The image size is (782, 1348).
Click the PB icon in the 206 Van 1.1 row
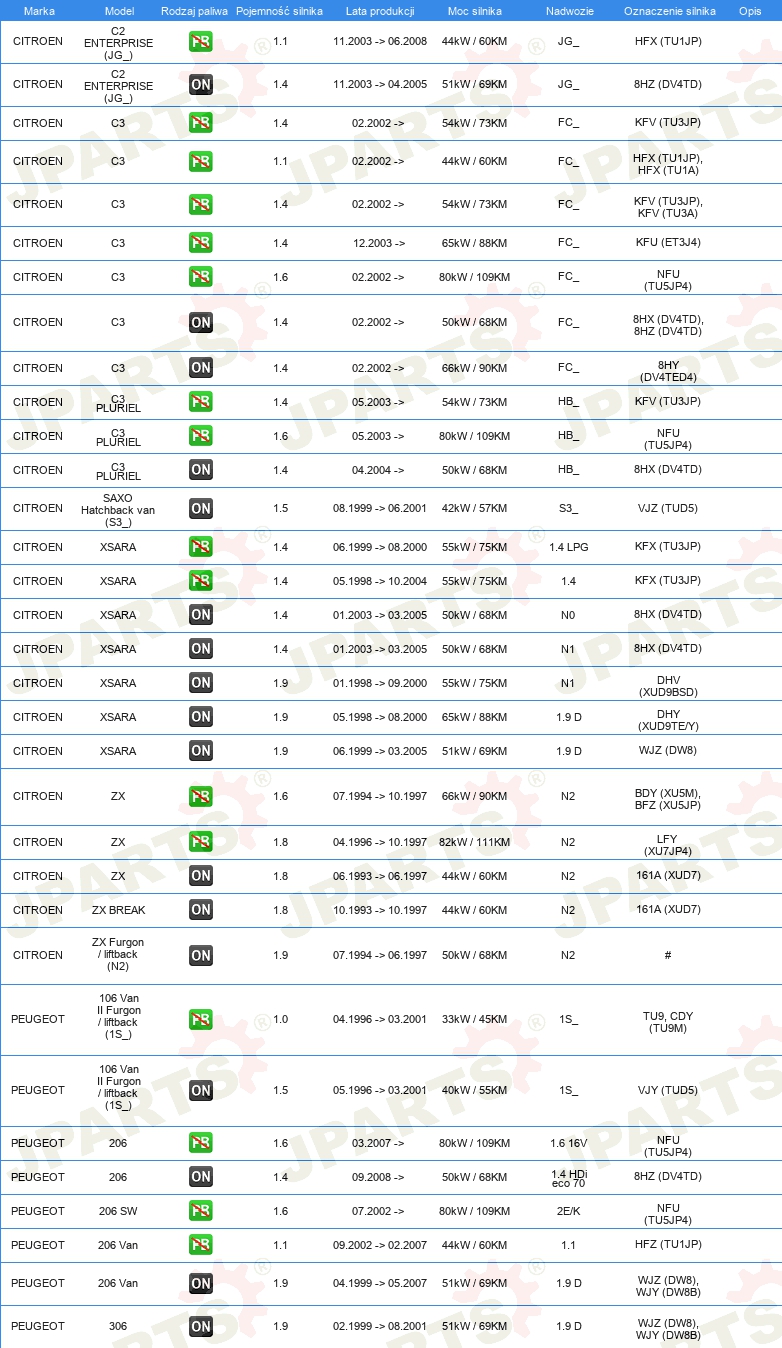click(201, 1245)
